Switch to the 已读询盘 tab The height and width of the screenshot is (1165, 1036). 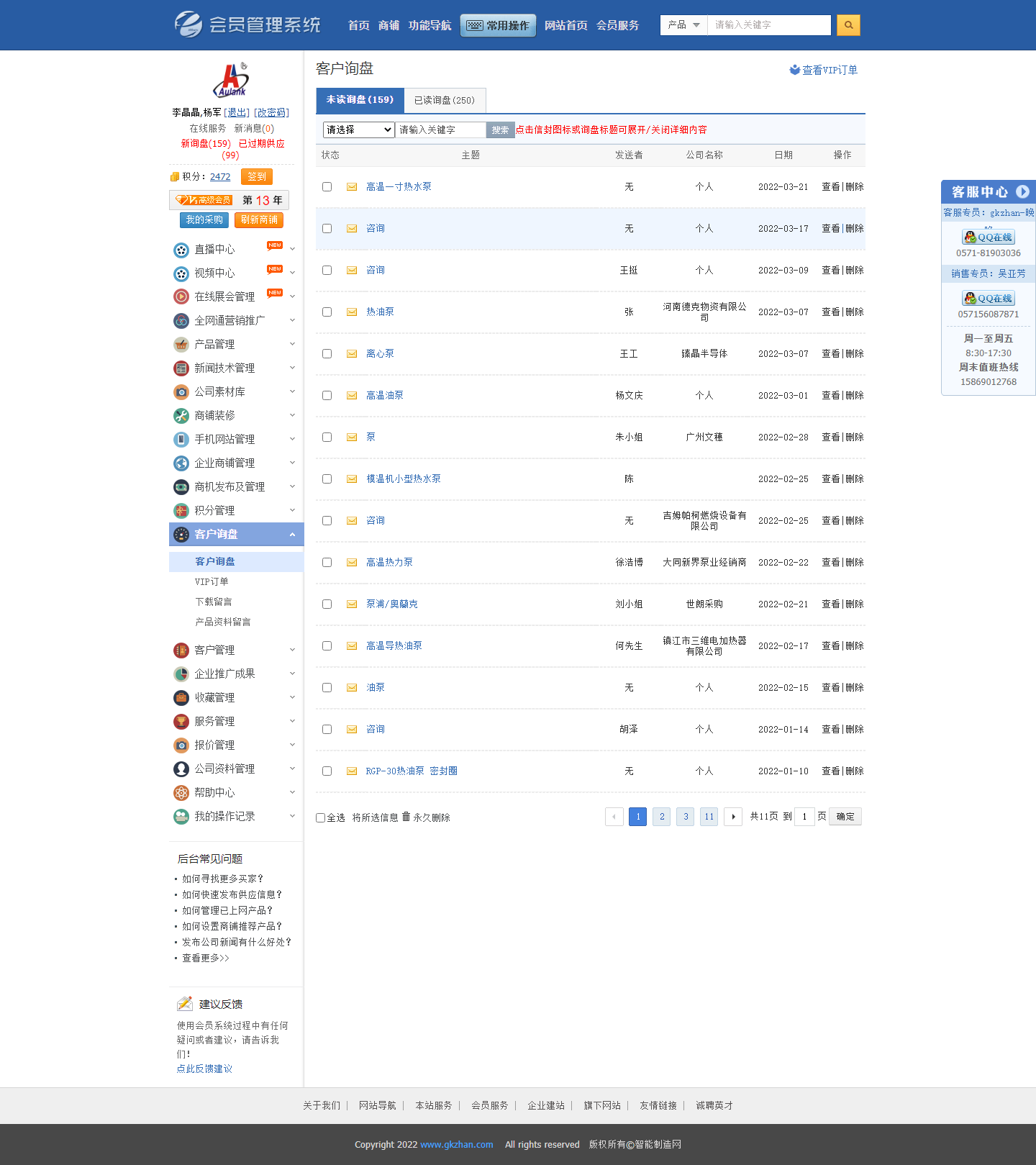[x=444, y=101]
